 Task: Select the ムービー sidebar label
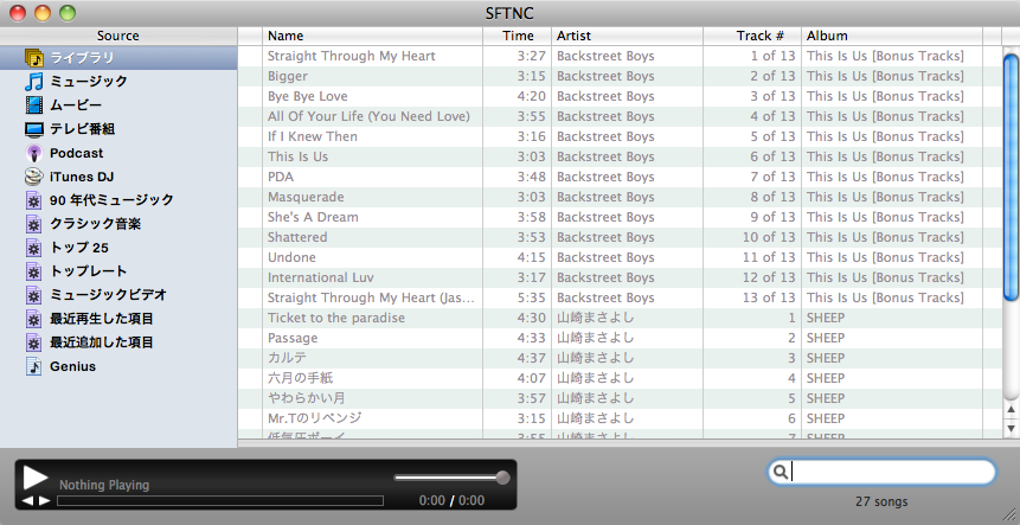[x=75, y=105]
